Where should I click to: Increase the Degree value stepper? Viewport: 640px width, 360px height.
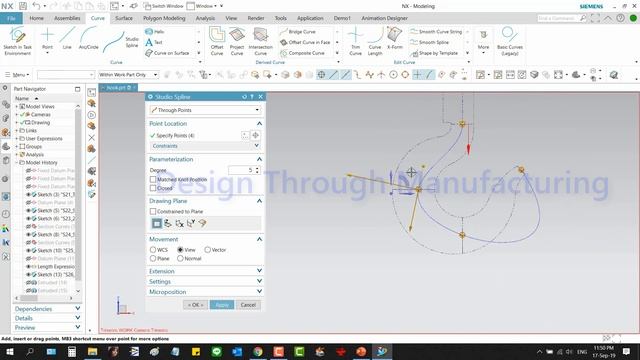click(x=257, y=168)
